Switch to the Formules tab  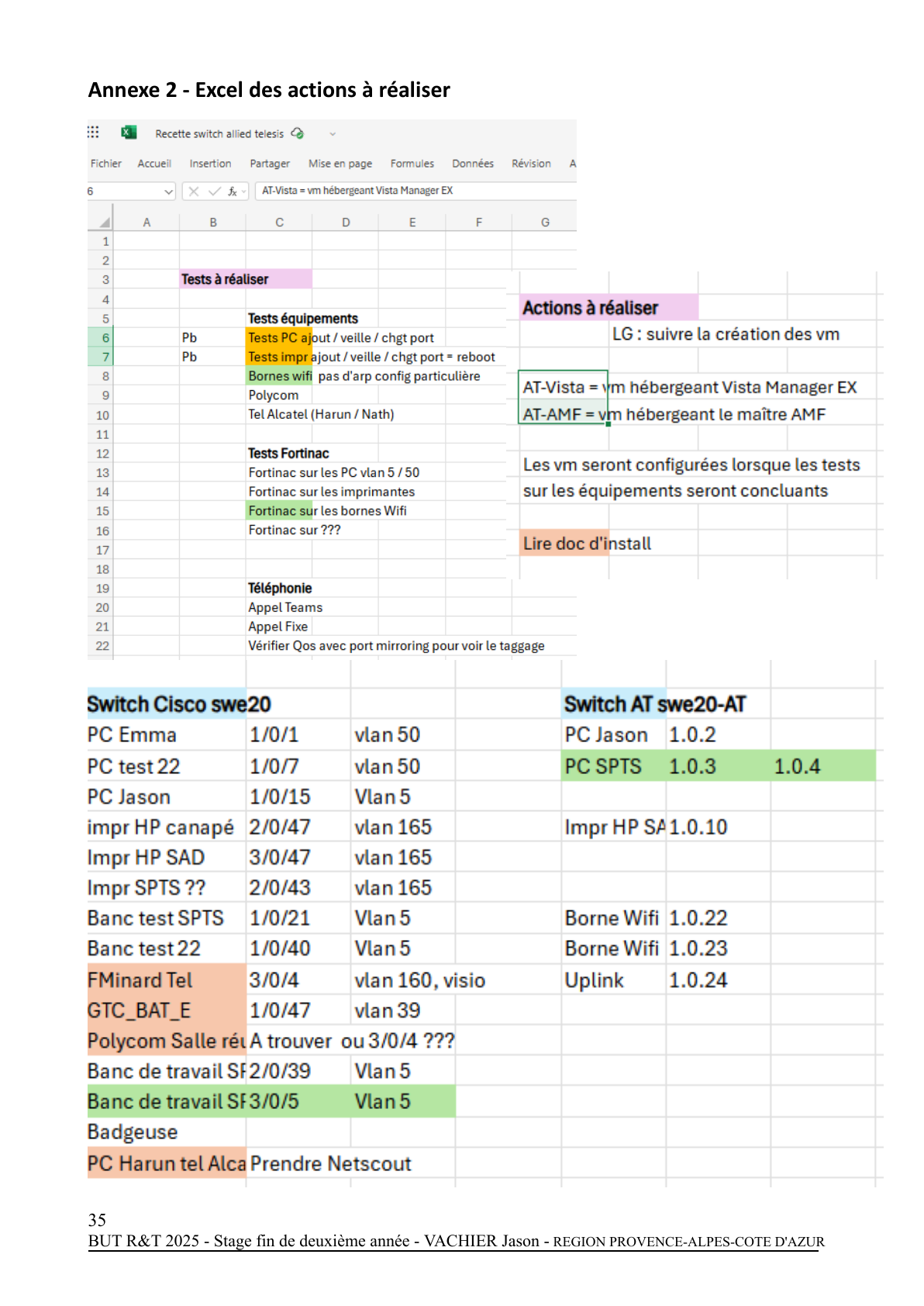[412, 164]
